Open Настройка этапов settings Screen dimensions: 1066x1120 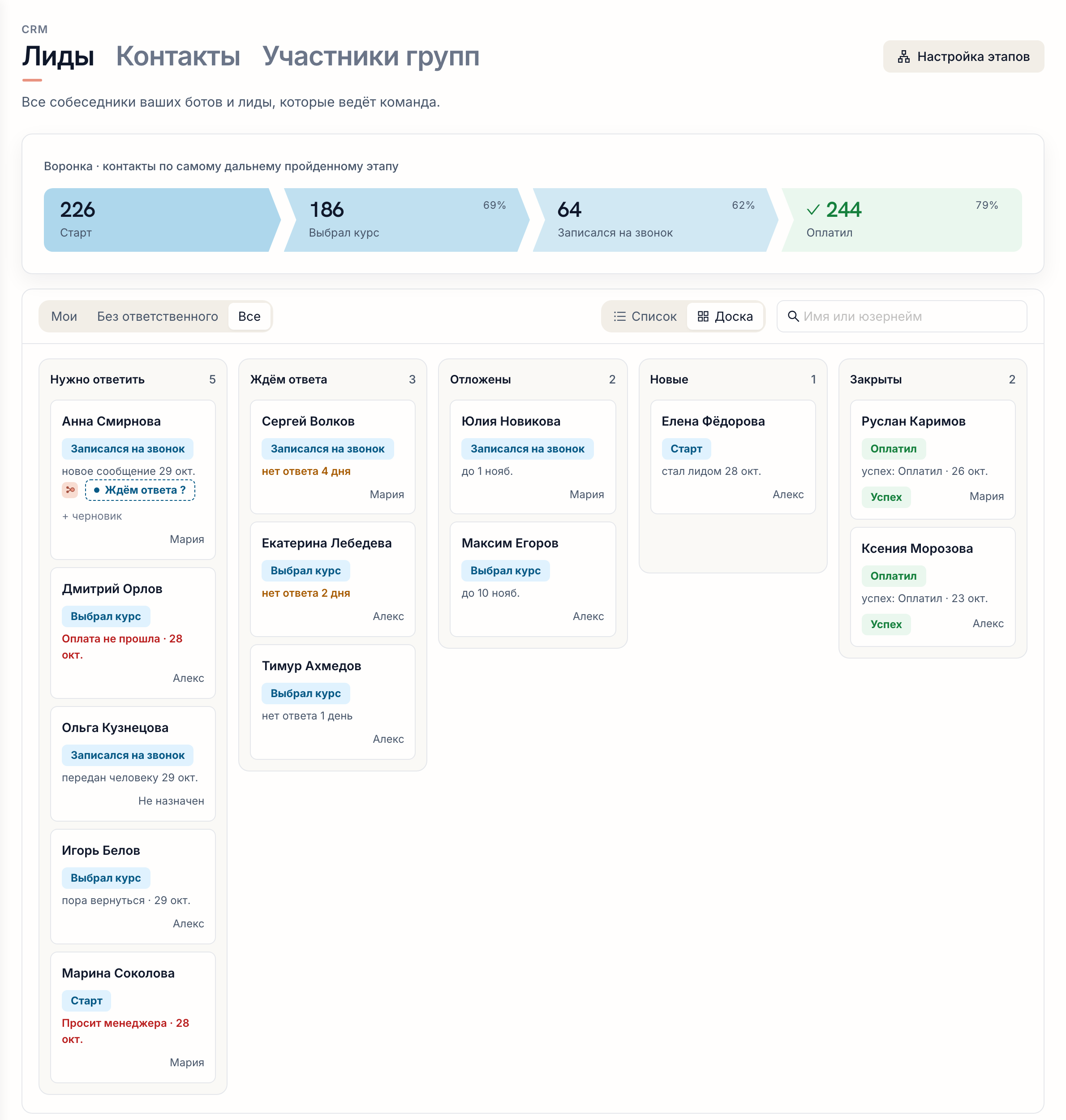pyautogui.click(x=963, y=56)
